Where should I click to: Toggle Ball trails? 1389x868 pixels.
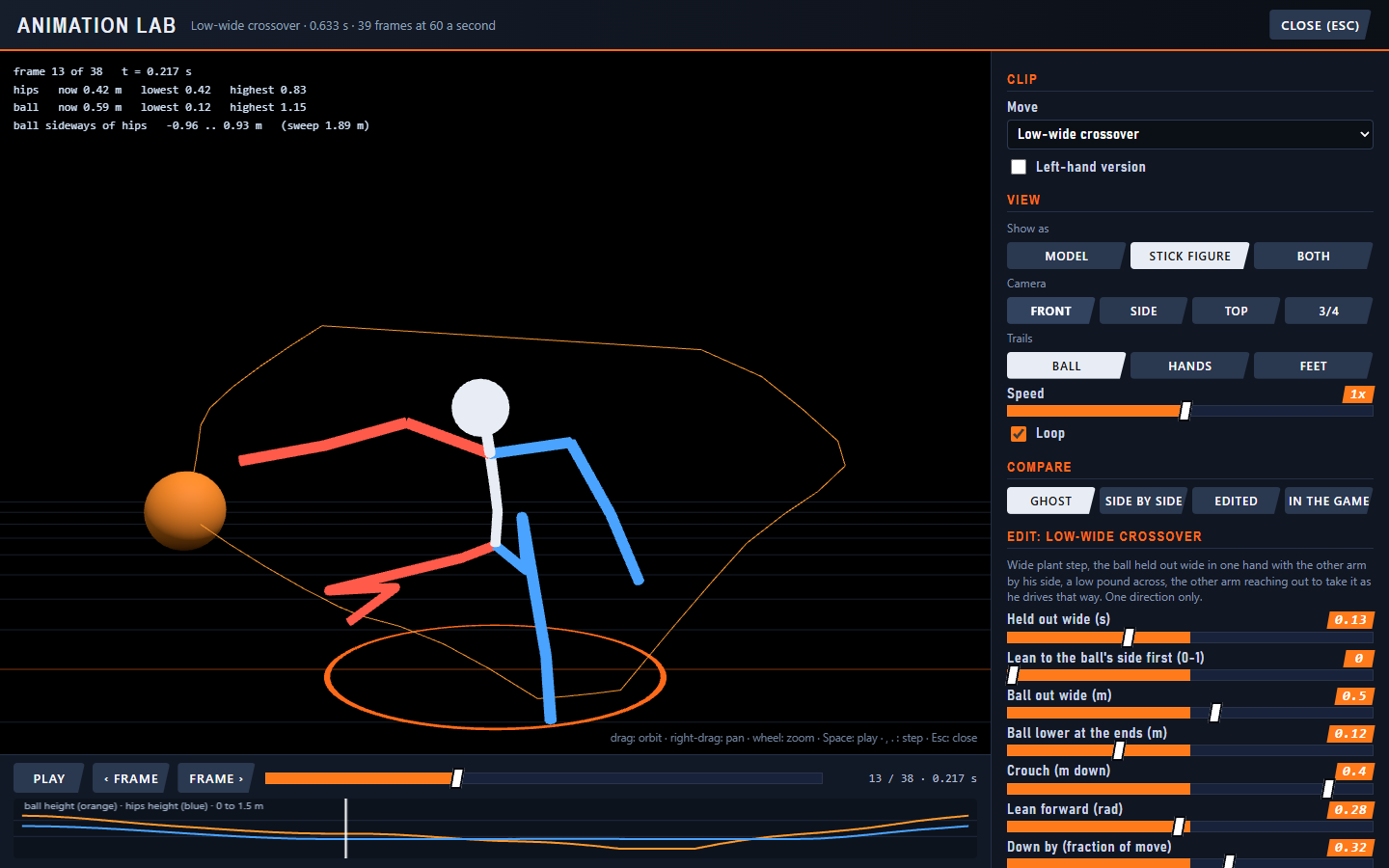[1066, 366]
